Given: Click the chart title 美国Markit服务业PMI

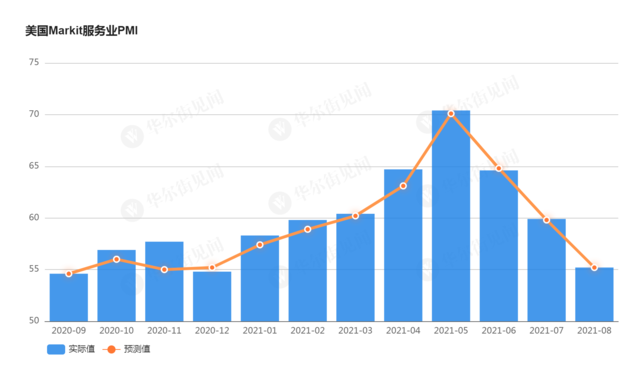Looking at the screenshot, I should [x=82, y=31].
